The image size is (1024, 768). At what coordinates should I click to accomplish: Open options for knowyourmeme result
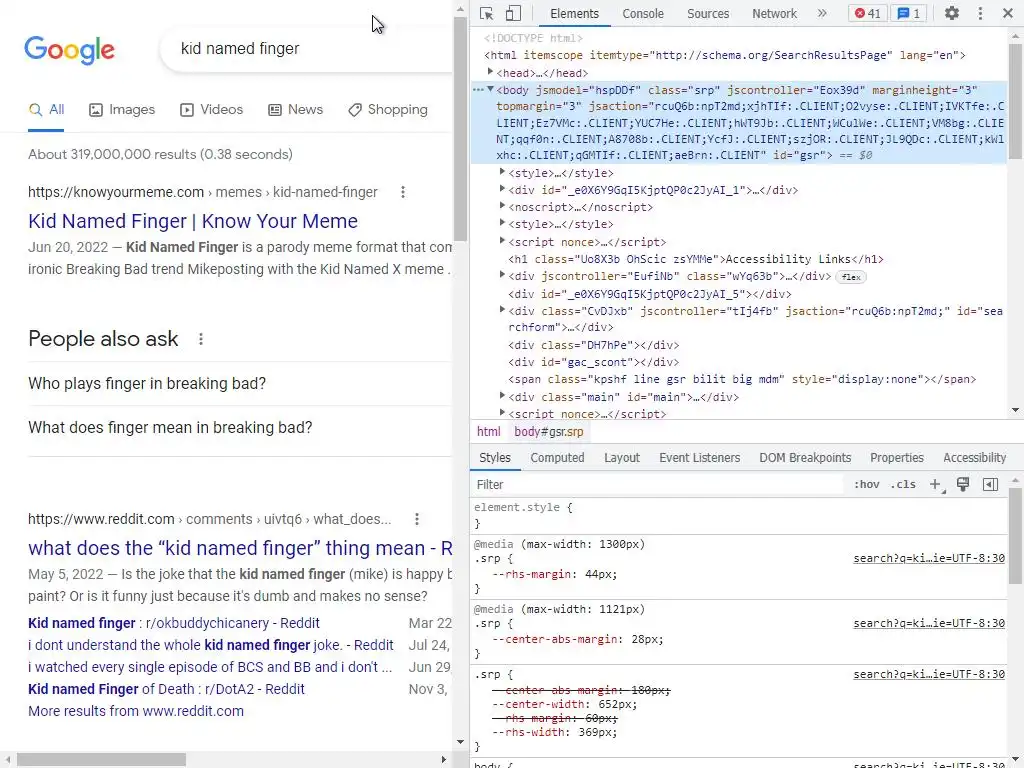pyautogui.click(x=403, y=192)
